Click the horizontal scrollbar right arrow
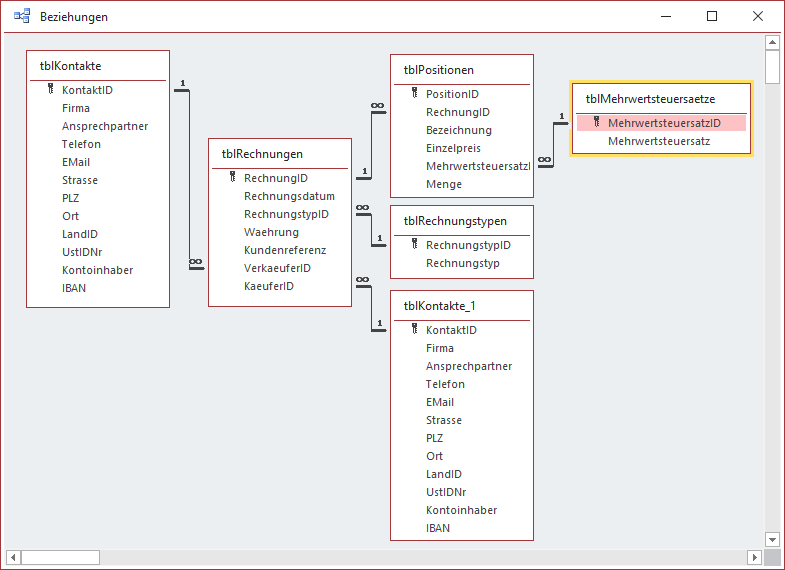The height and width of the screenshot is (570, 785). pos(756,557)
